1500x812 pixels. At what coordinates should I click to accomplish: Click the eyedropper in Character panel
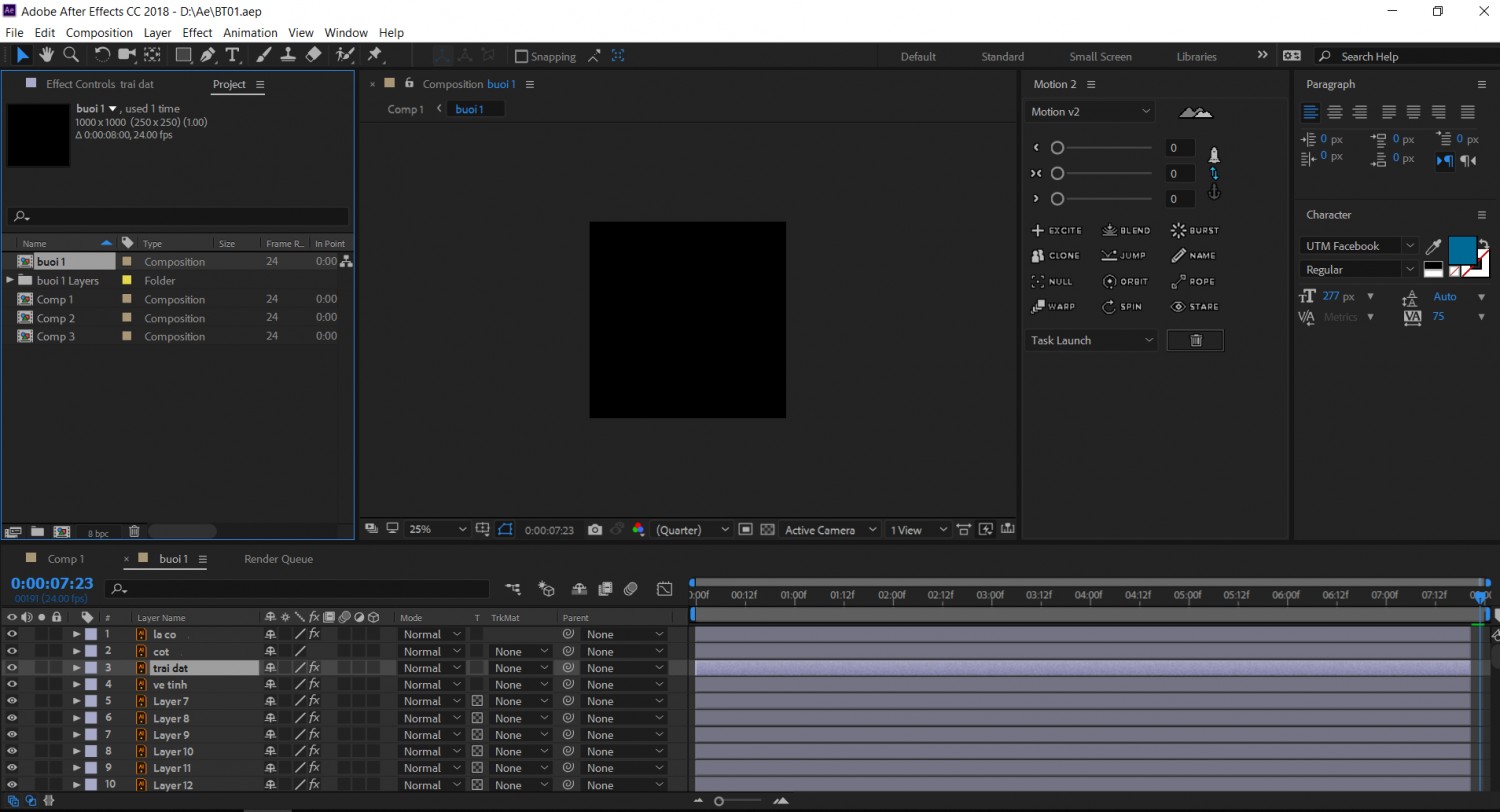[1433, 246]
